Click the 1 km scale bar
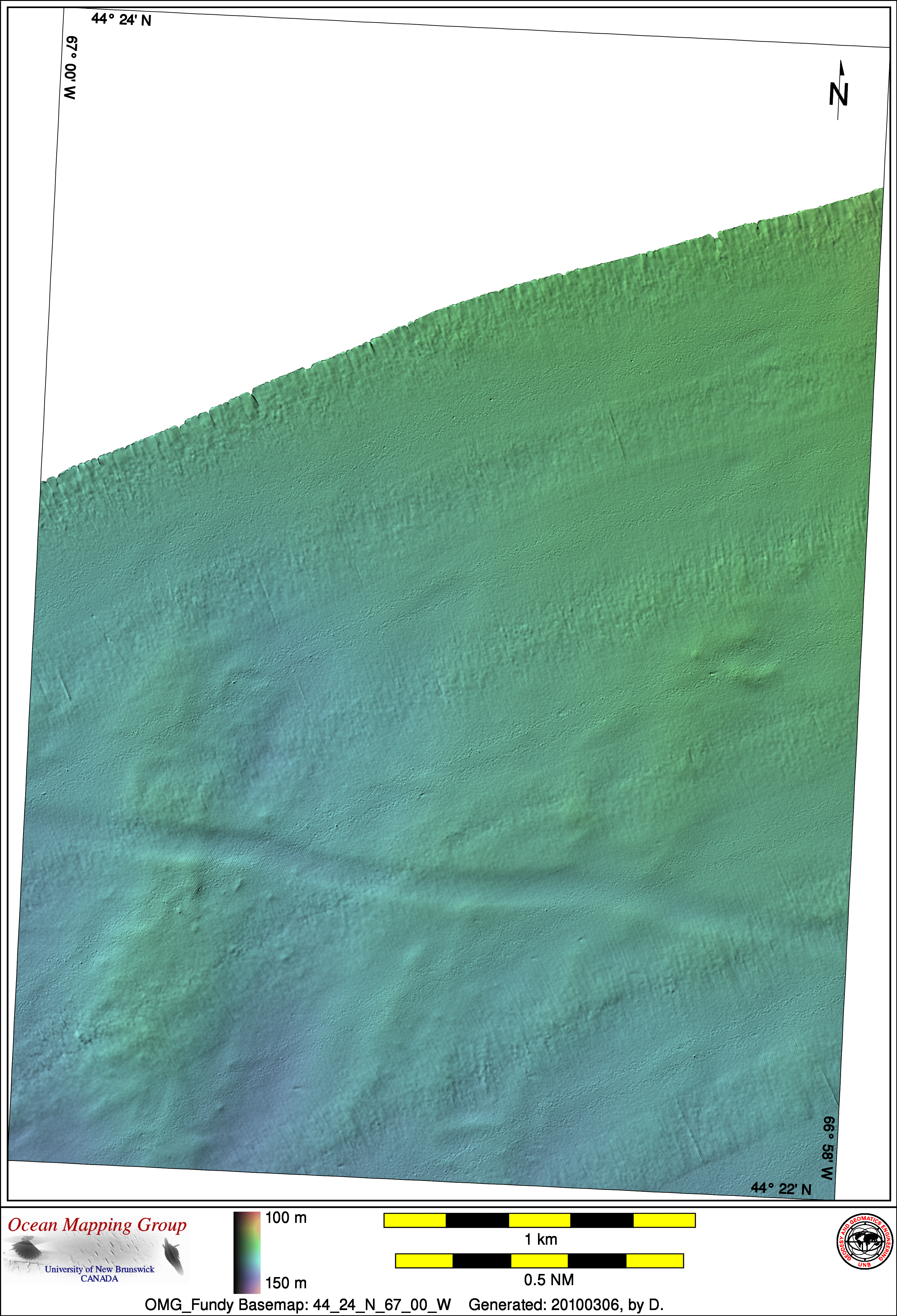This screenshot has height=1316, width=897. click(x=539, y=1220)
